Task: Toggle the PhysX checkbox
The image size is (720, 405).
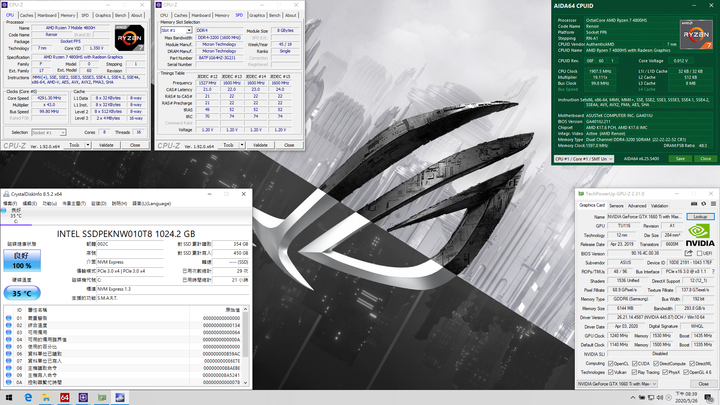Action: coord(665,372)
